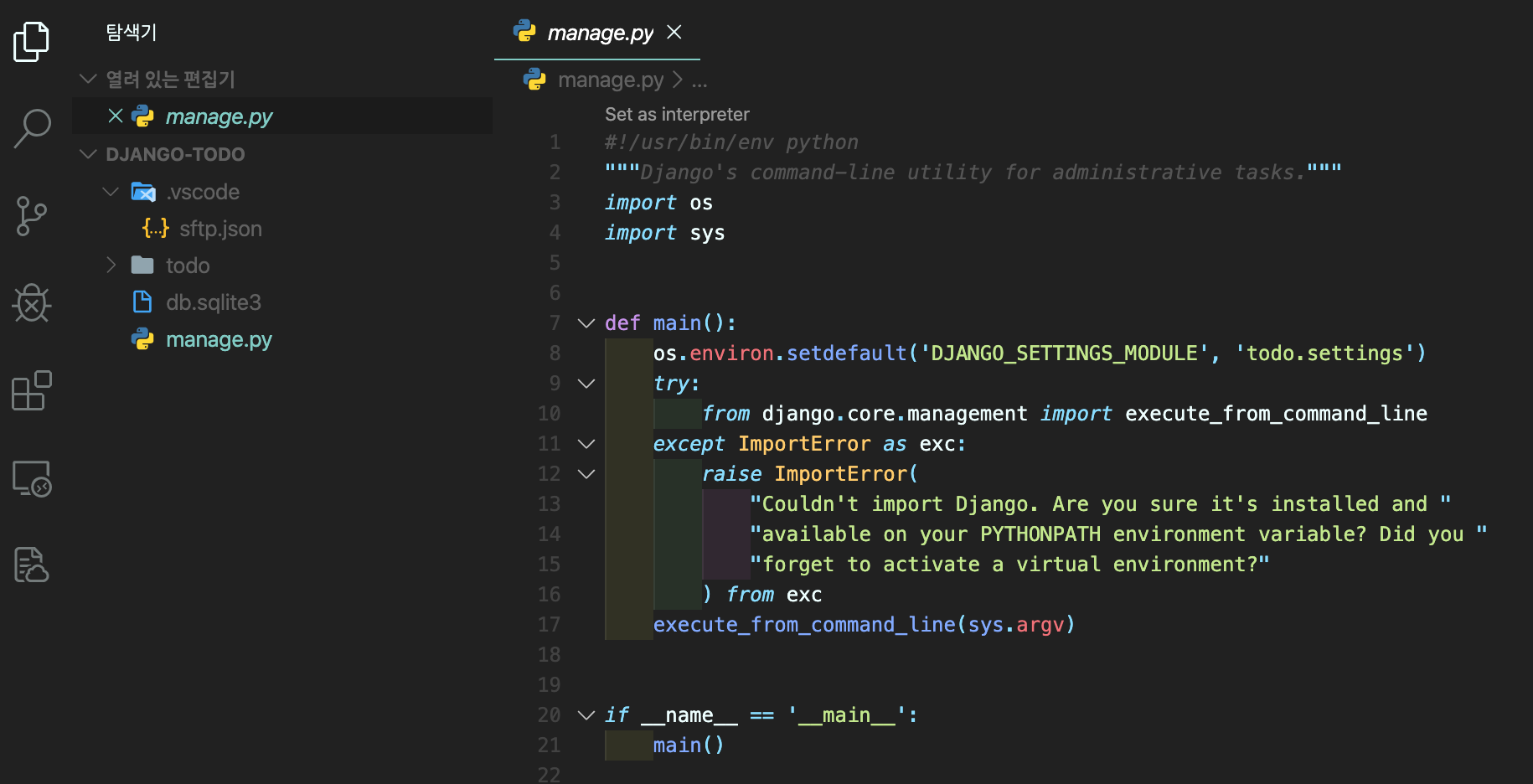The image size is (1533, 784).
Task: Fold the if __name__ block
Action: [x=586, y=715]
